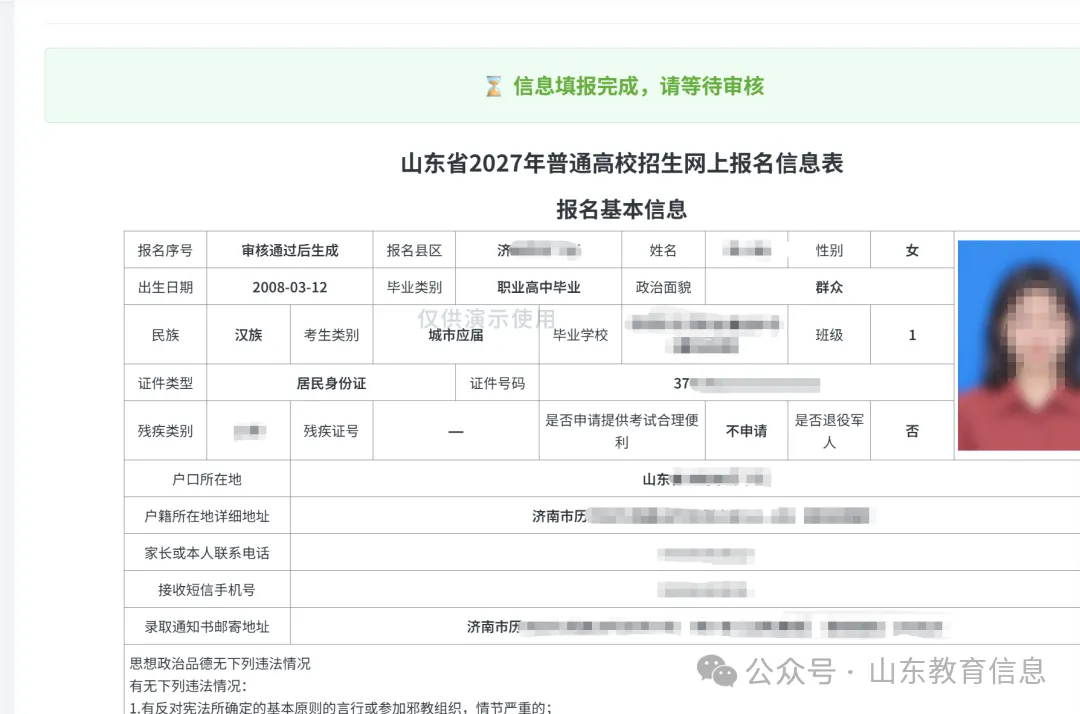Viewport: 1080px width, 714px height.
Task: Click the value '职业高中毕业'
Action: point(539,287)
